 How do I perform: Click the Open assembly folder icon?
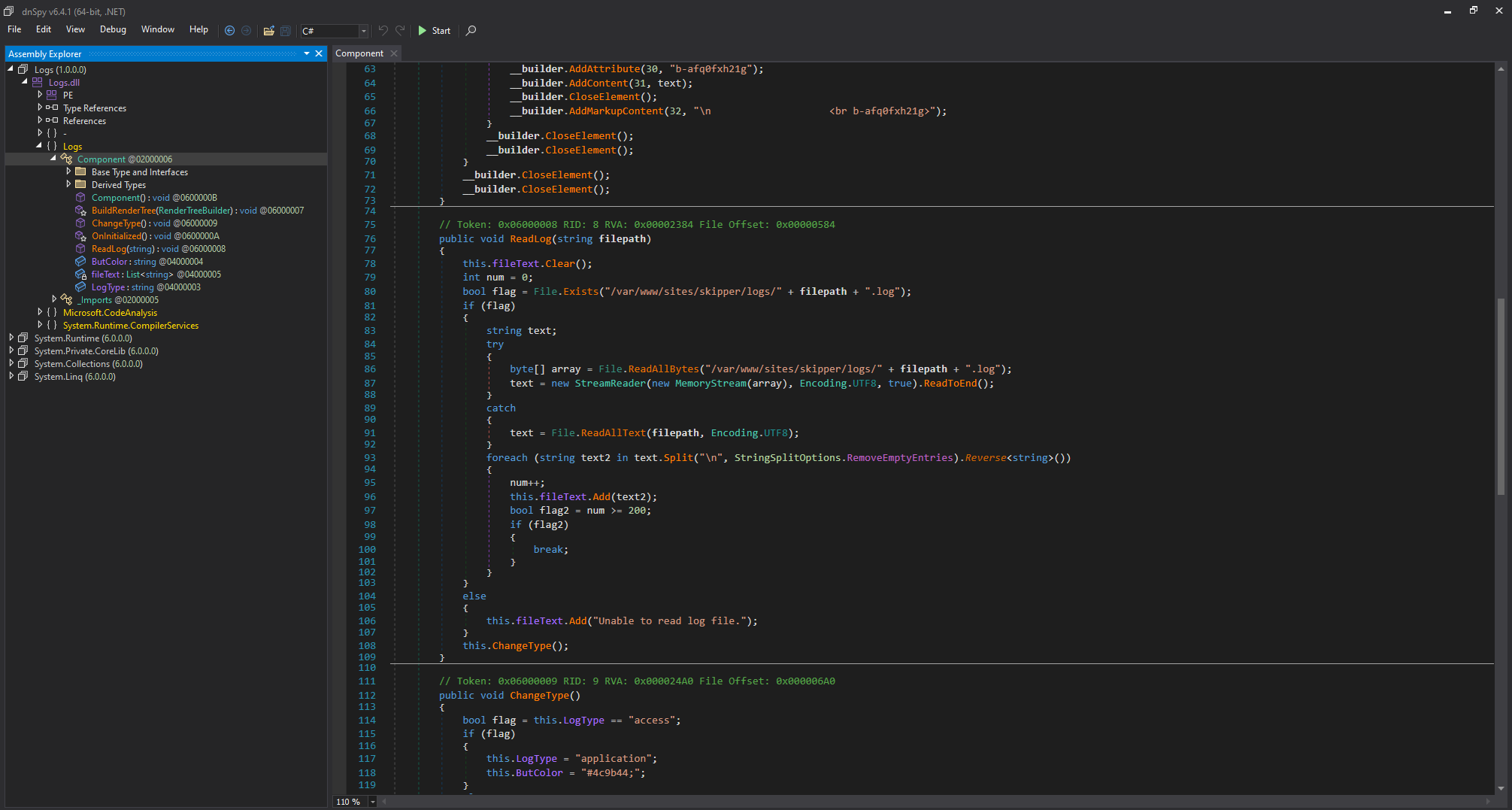pos(268,31)
